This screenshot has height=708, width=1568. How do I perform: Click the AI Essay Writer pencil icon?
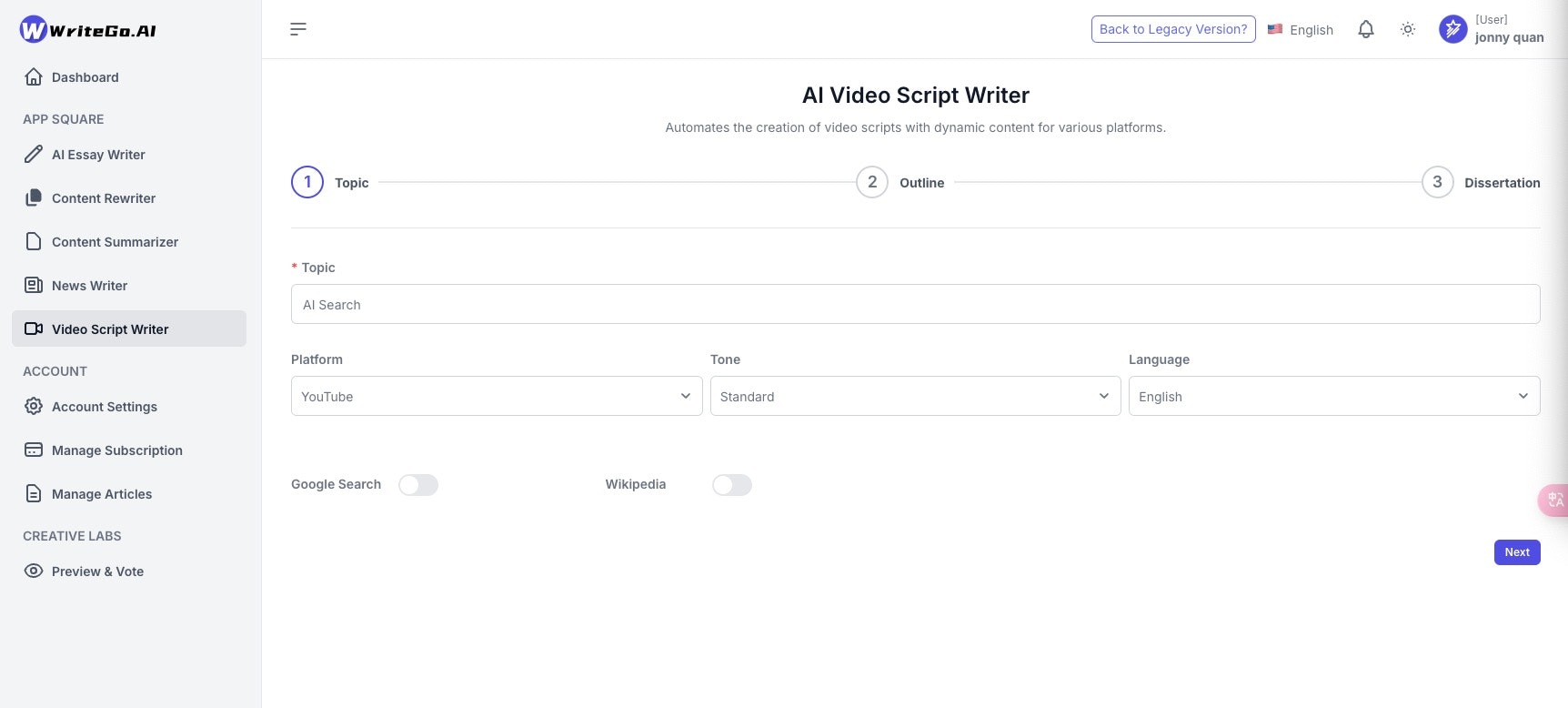[34, 155]
